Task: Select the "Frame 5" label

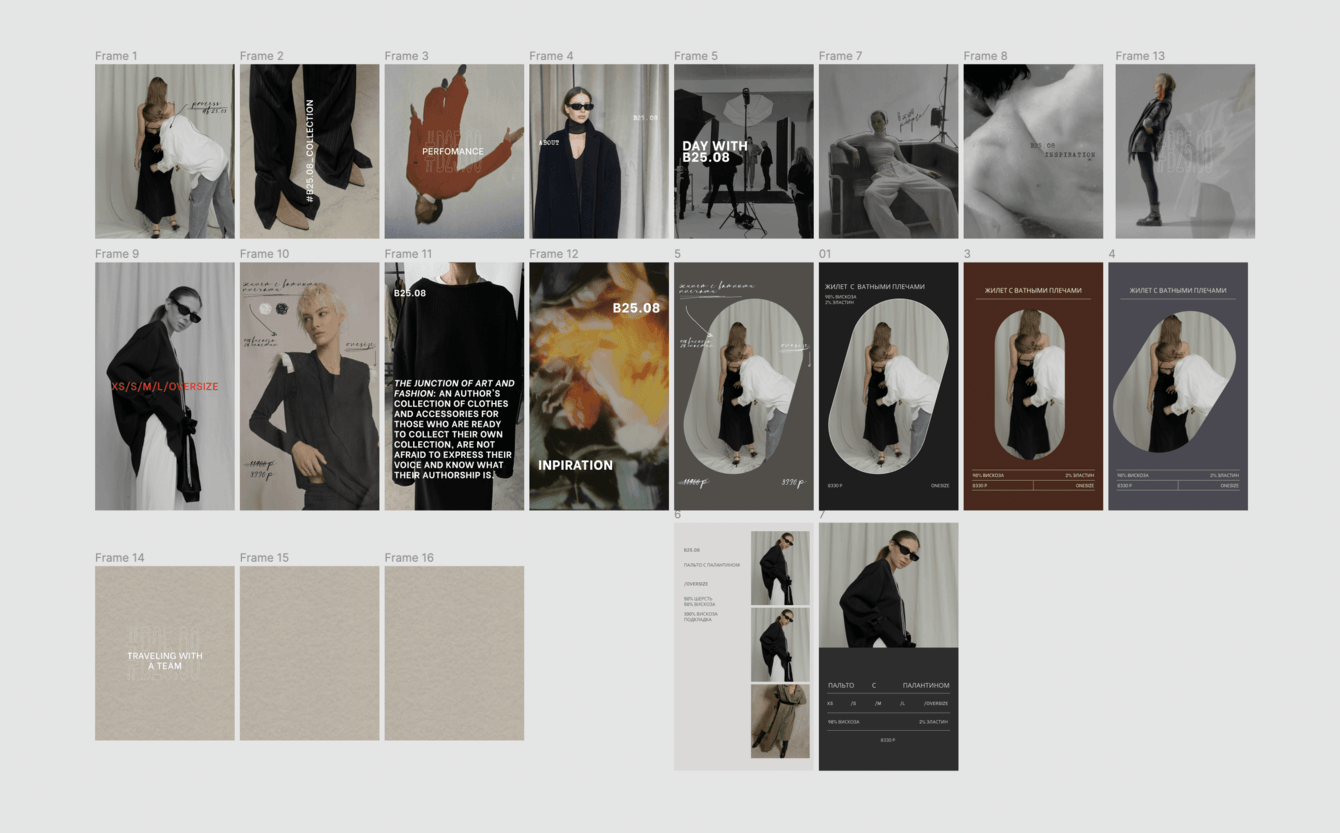Action: 696,56
